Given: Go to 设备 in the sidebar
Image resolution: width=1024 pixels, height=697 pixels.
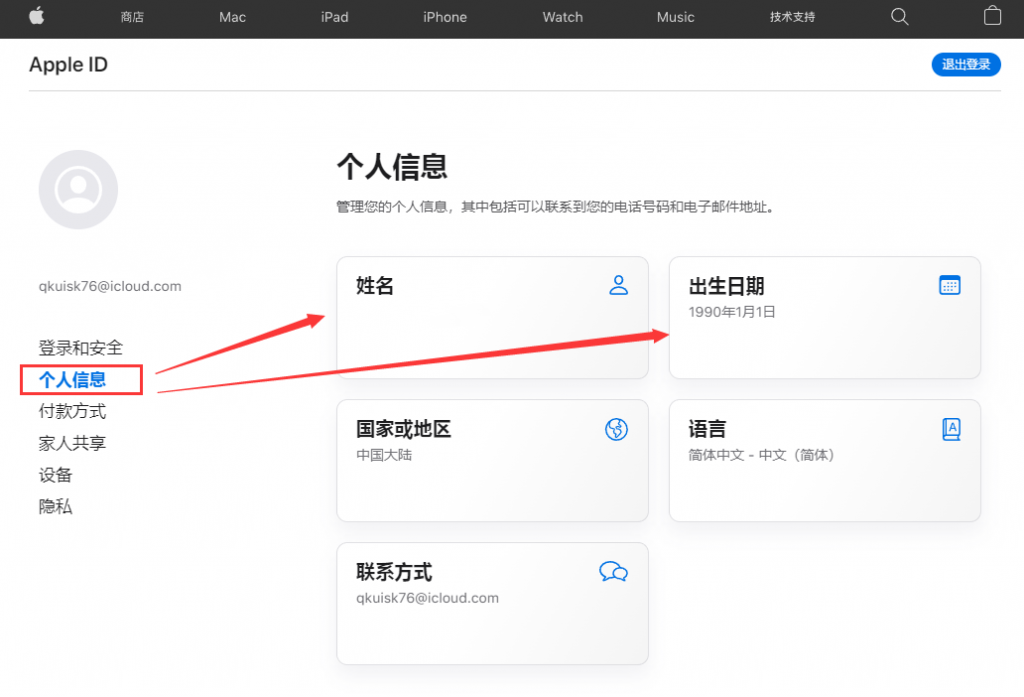Looking at the screenshot, I should 56,475.
